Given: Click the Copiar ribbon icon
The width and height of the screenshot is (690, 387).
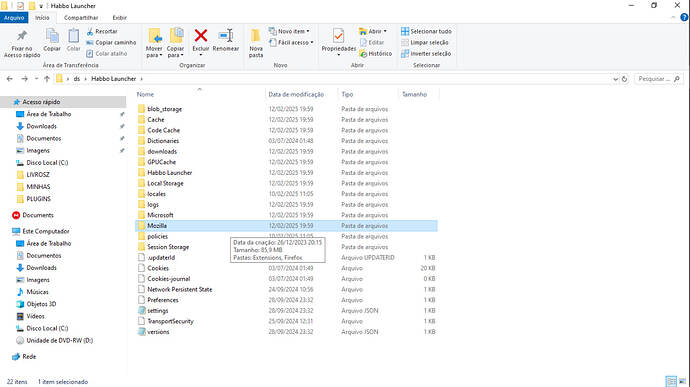Looking at the screenshot, I should pos(52,41).
